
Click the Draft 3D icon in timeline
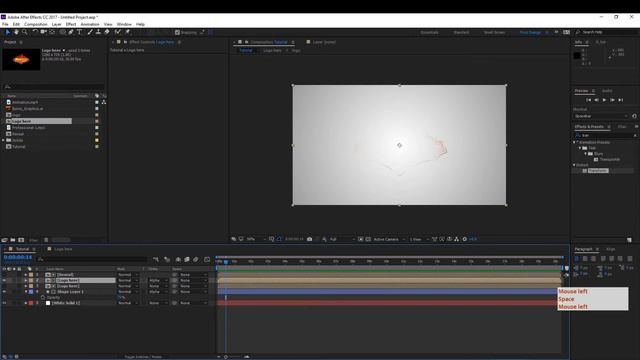[167, 259]
